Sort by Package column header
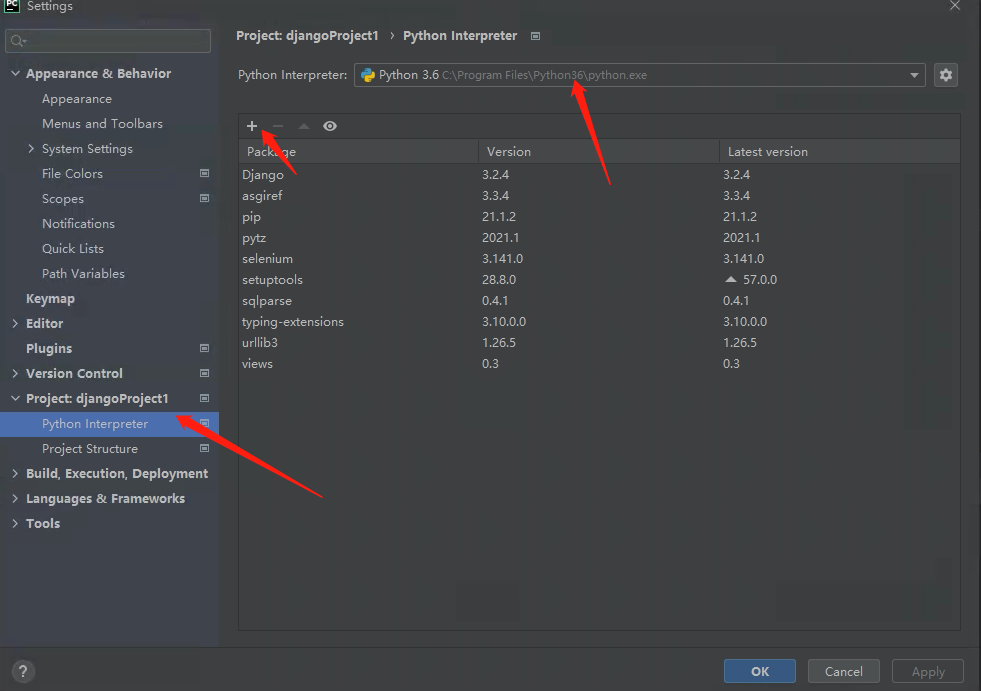981x691 pixels. (x=358, y=151)
